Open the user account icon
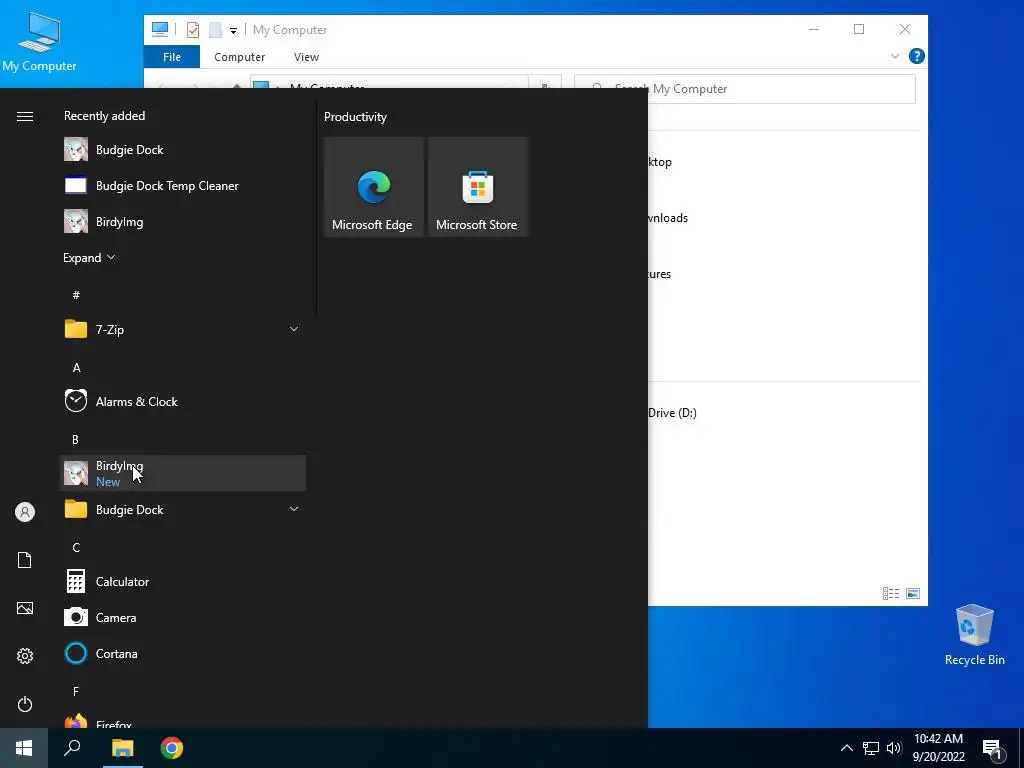Viewport: 1024px width, 768px height. coord(25,512)
